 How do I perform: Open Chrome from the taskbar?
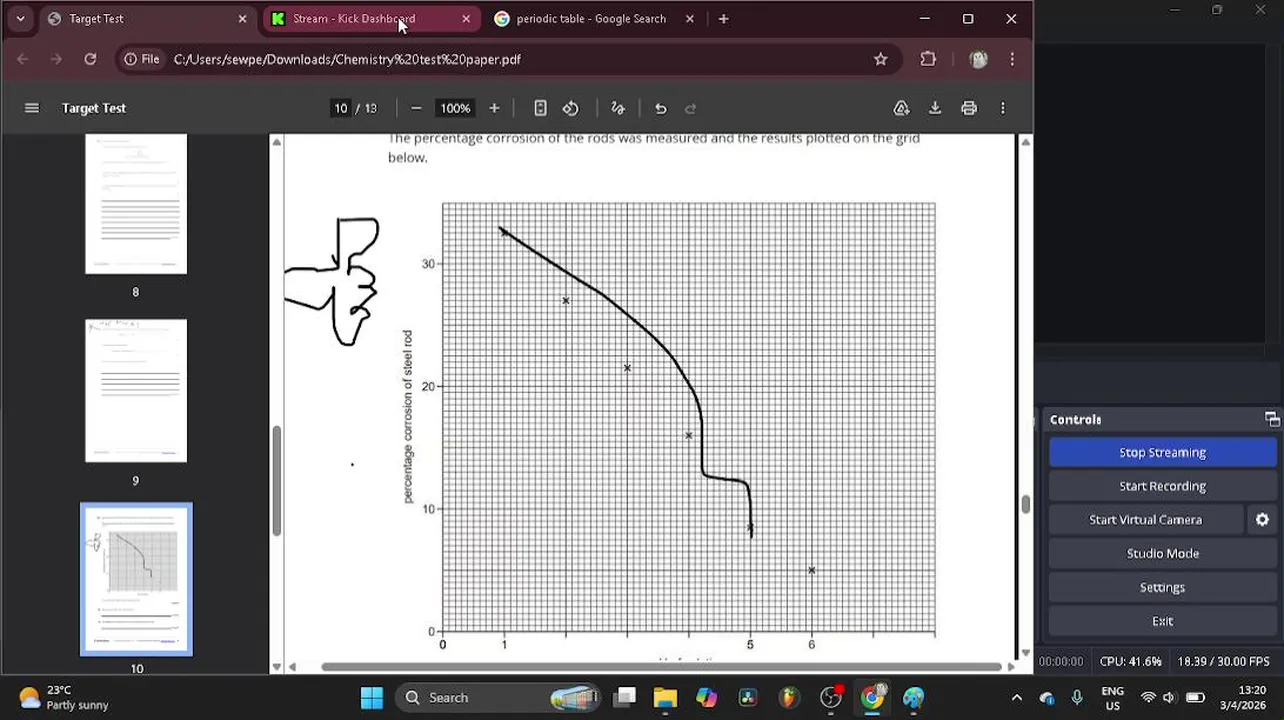[873, 697]
